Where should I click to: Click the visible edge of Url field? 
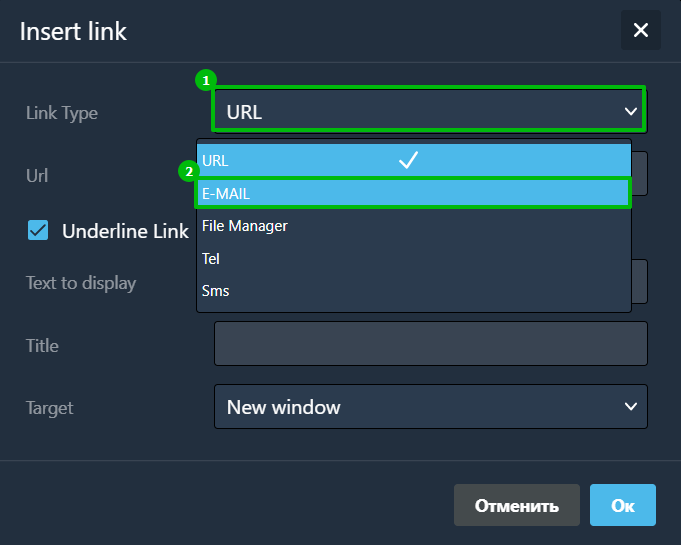pyautogui.click(x=640, y=173)
